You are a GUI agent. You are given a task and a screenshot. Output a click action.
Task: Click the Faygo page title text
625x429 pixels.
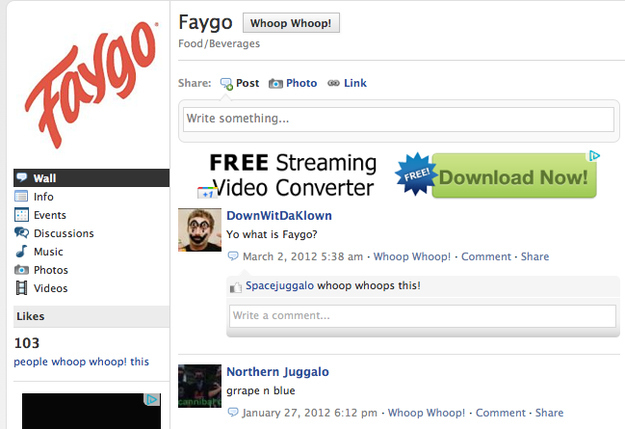[x=205, y=23]
